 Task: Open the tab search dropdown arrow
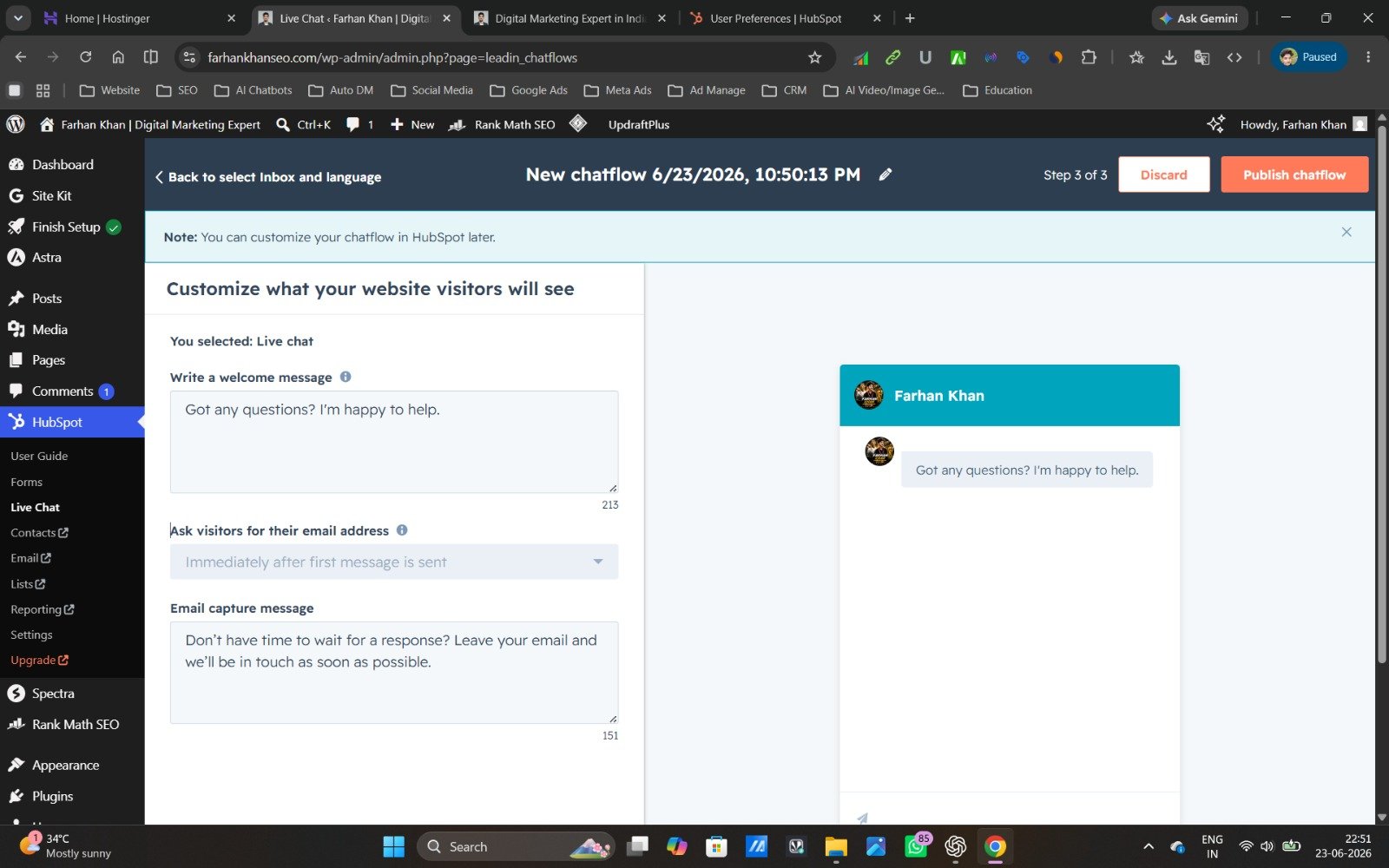click(17, 18)
